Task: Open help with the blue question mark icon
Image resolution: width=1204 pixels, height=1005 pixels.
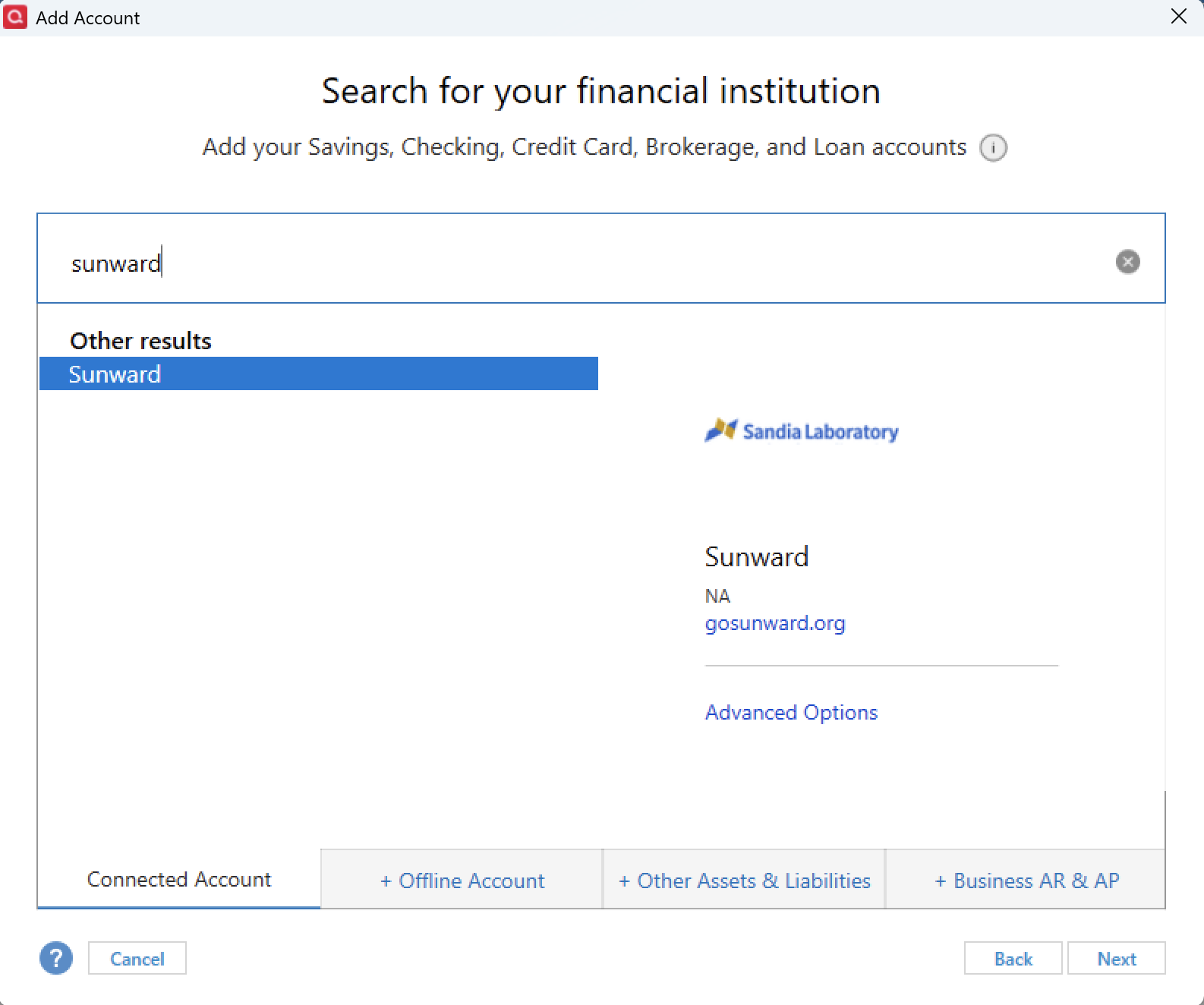Action: [56, 958]
